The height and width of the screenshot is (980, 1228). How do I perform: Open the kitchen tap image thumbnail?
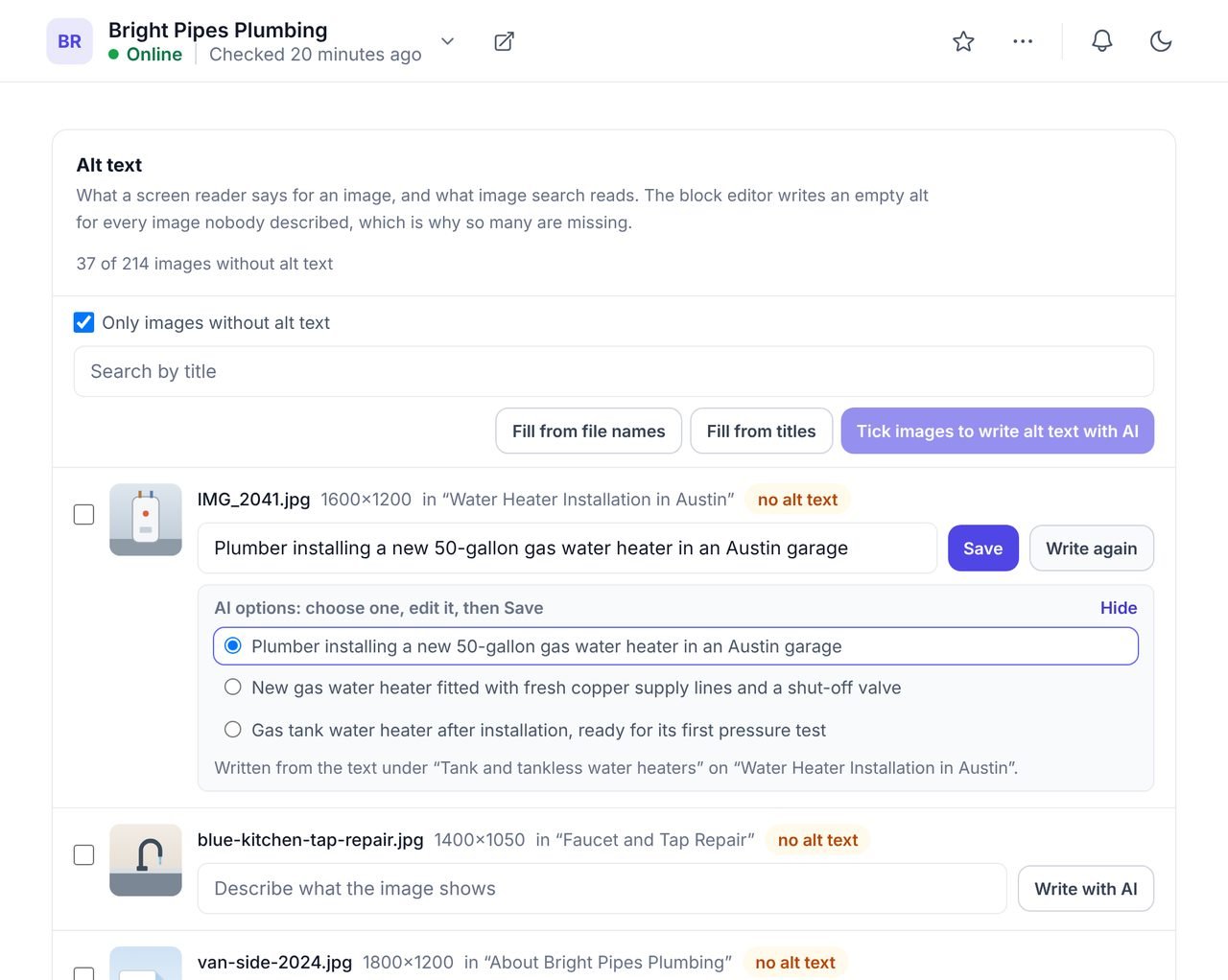[x=146, y=860]
